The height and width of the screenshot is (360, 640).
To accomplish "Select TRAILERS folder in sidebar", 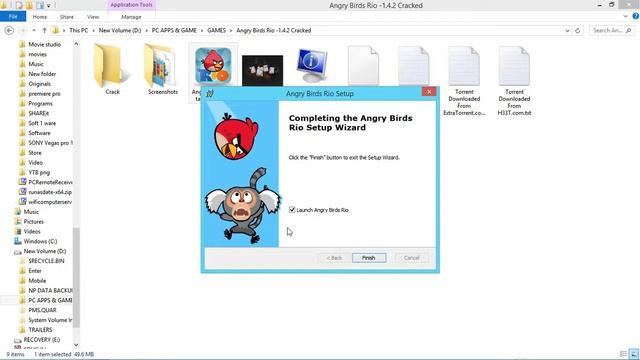I will point(40,330).
